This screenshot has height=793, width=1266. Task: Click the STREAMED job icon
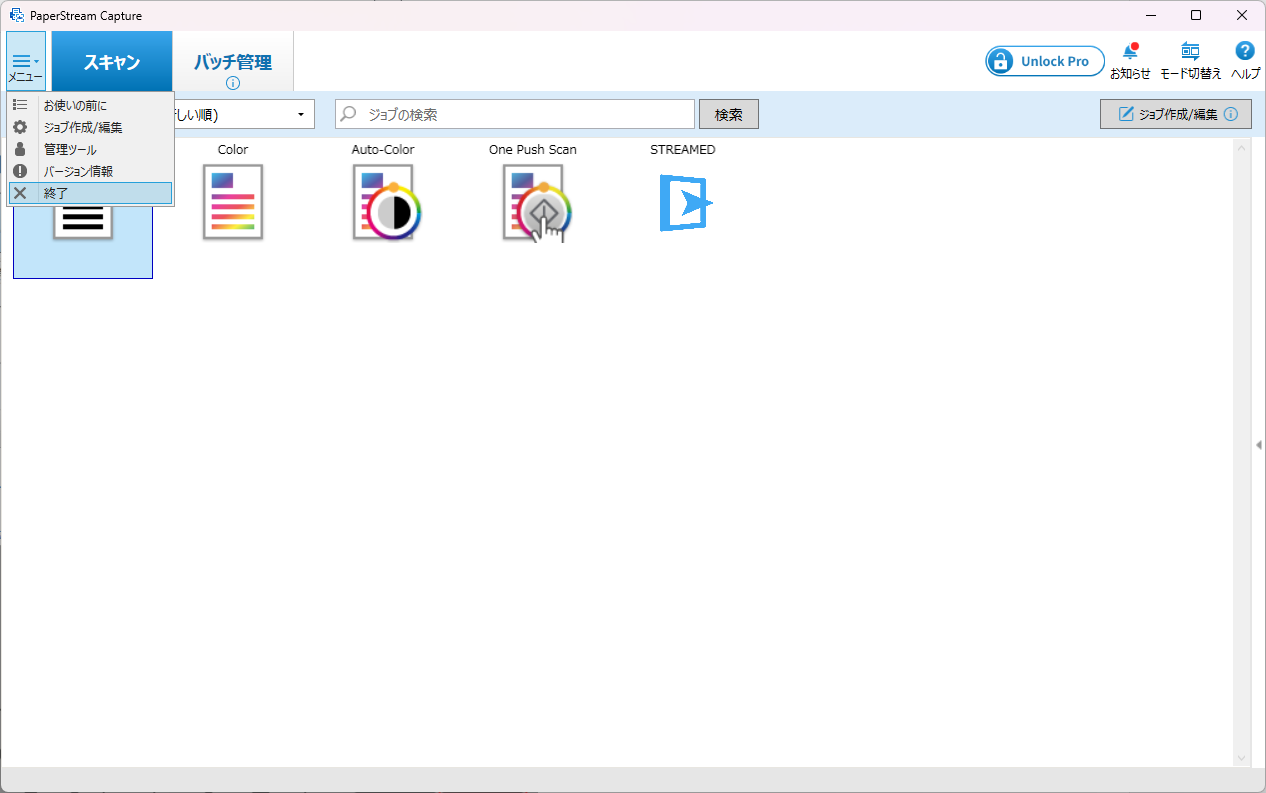(683, 202)
